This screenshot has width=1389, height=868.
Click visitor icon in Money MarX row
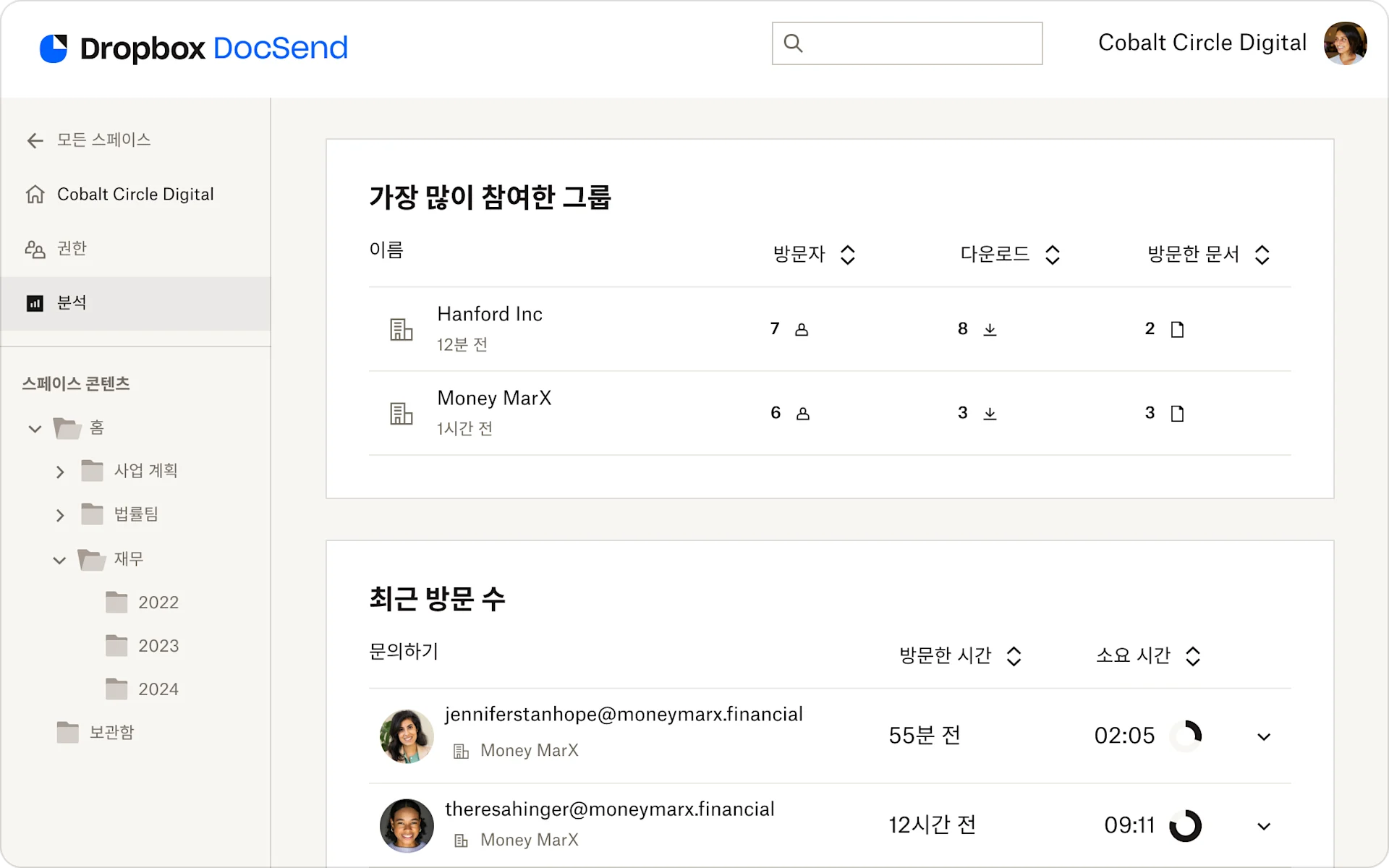802,414
